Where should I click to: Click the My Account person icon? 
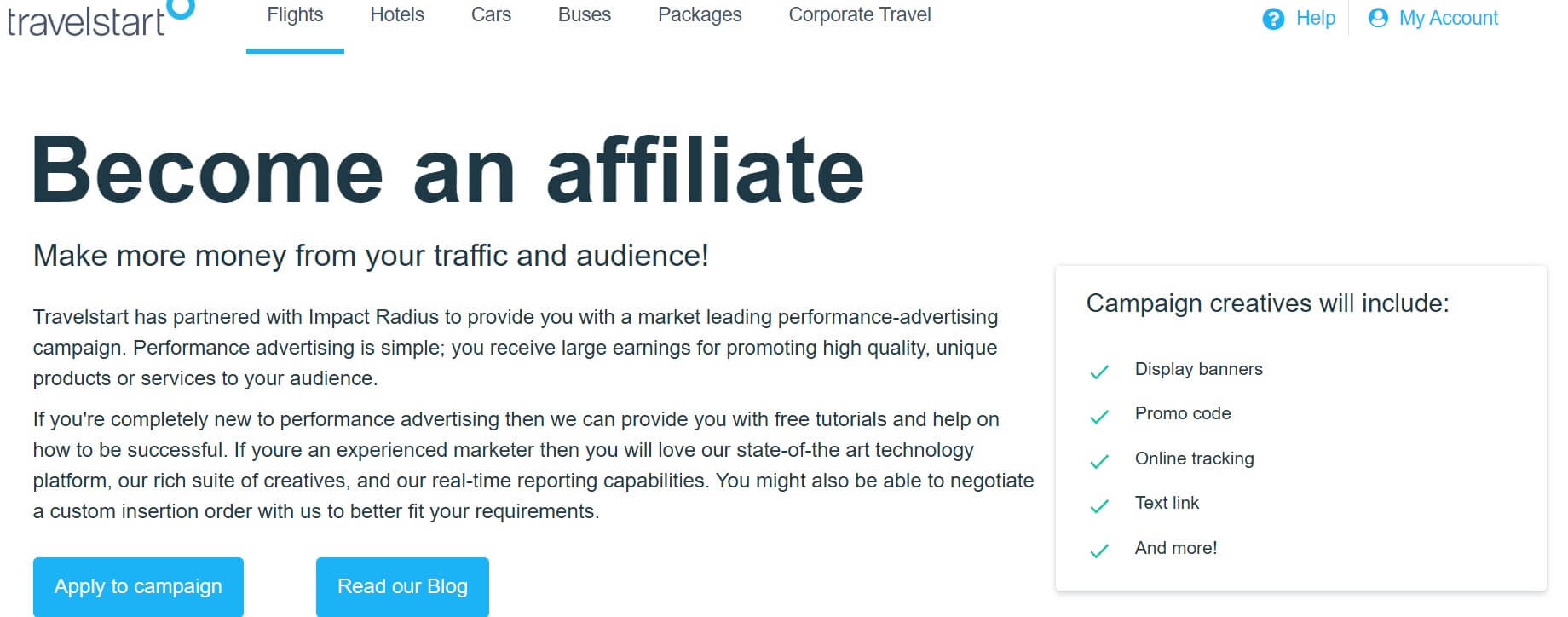click(x=1378, y=18)
